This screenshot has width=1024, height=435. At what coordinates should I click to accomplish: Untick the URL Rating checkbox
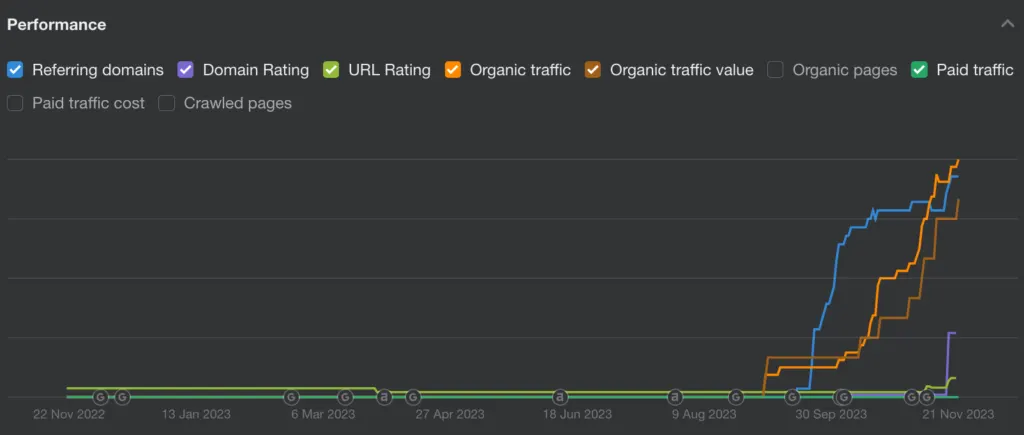point(331,70)
